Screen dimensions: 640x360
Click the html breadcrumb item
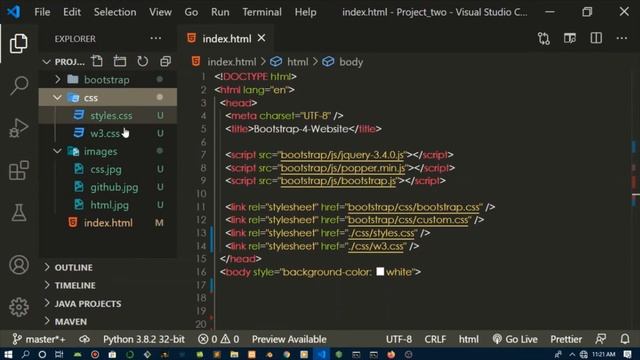click(289, 62)
